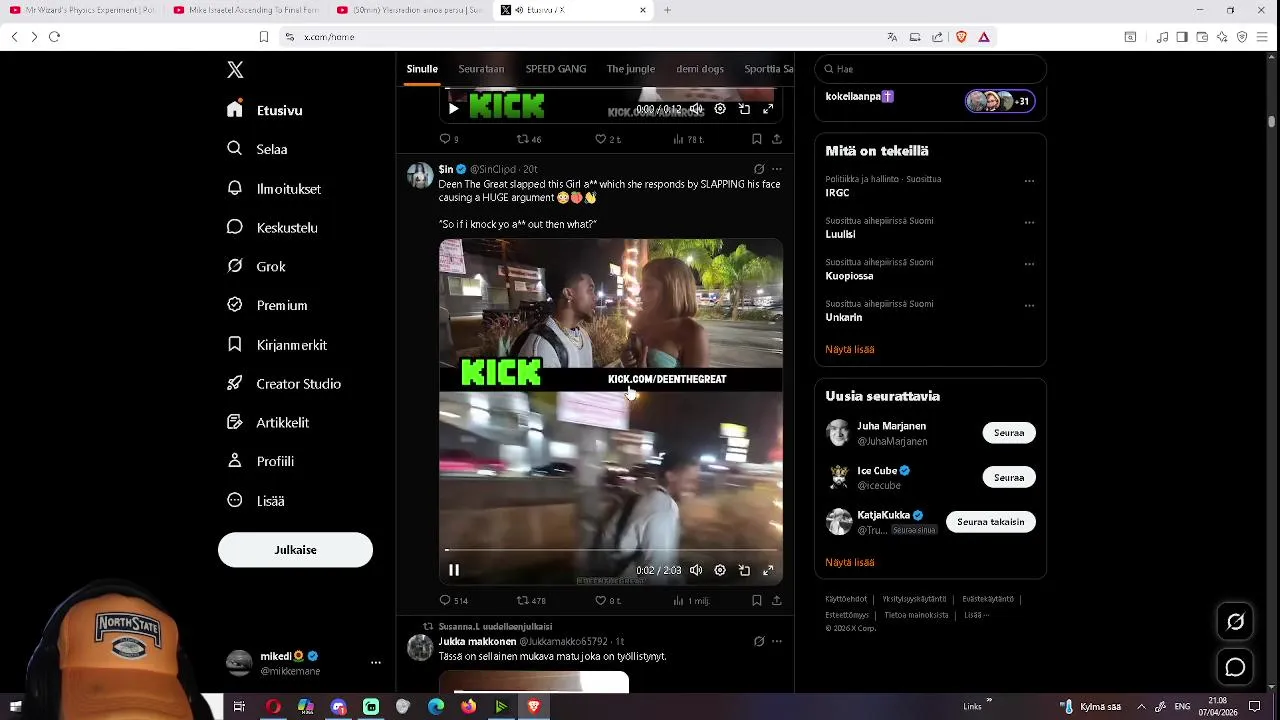This screenshot has height=720, width=1280.
Task: Reload the page in browser toolbar
Action: point(55,37)
